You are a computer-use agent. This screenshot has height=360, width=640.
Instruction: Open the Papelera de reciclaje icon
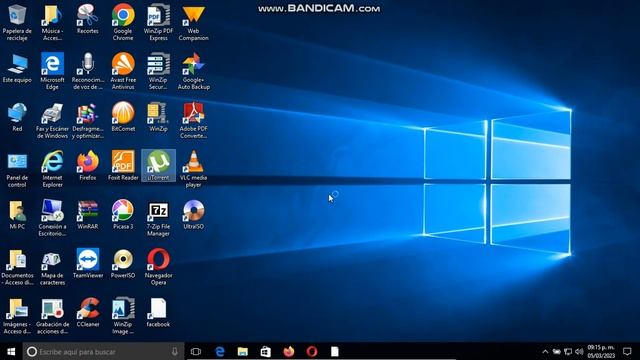[17, 22]
